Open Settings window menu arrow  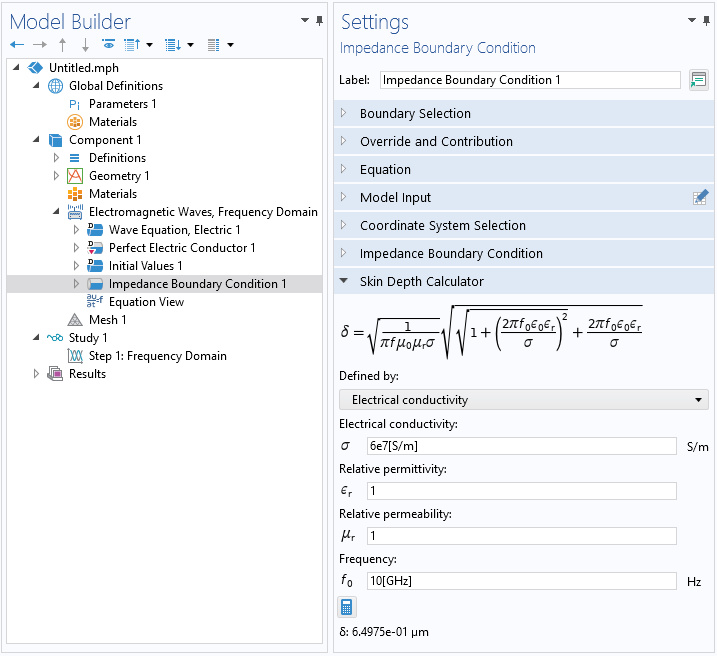[x=692, y=20]
